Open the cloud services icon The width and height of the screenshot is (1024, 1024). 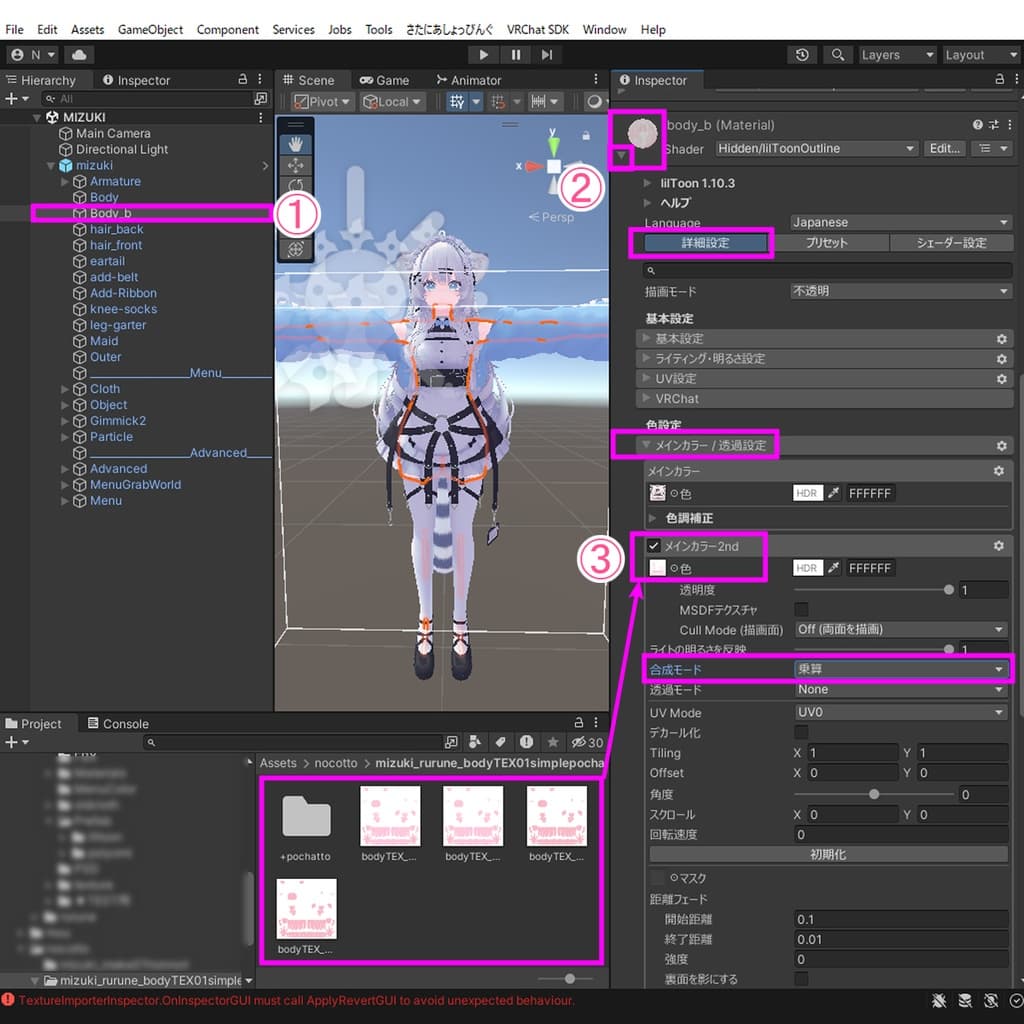(x=80, y=55)
